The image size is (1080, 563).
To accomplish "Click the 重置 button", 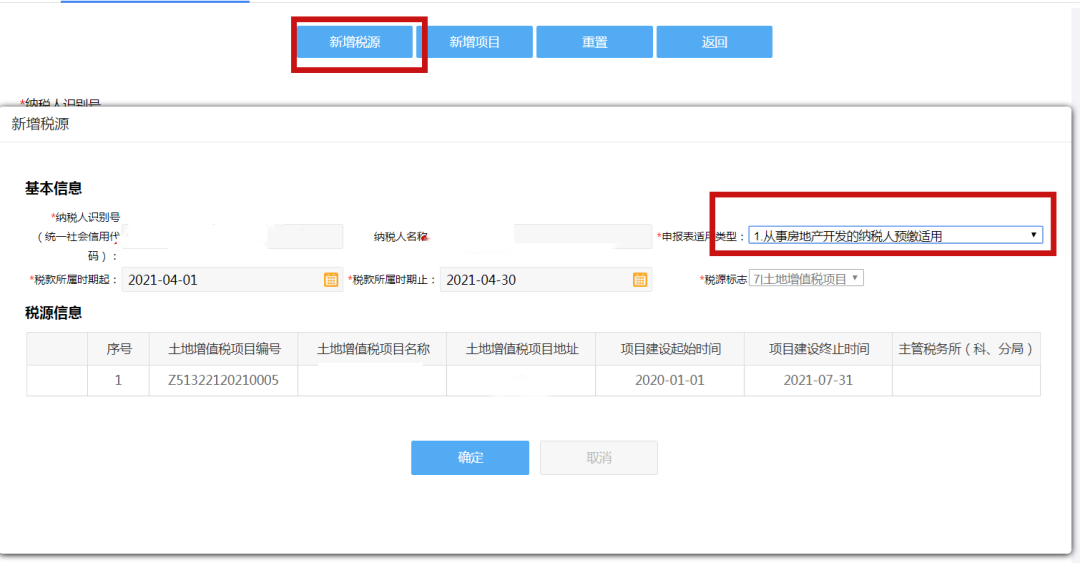I will 594,42.
